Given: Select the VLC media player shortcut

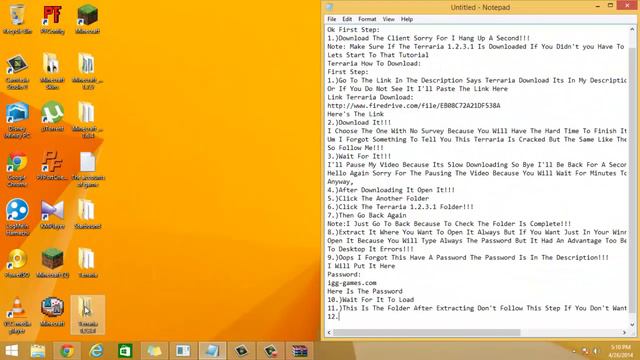Looking at the screenshot, I should click(17, 315).
